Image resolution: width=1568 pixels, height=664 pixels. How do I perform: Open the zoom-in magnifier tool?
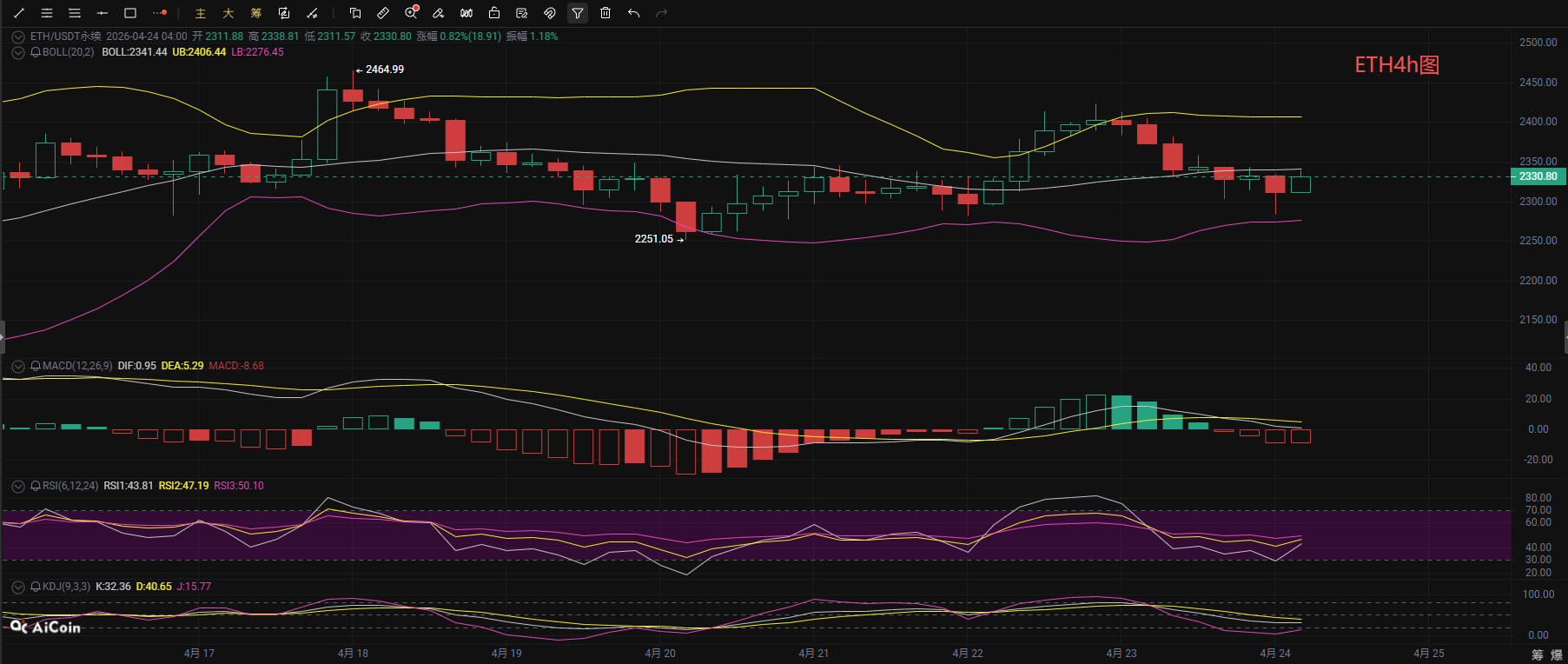[x=411, y=13]
